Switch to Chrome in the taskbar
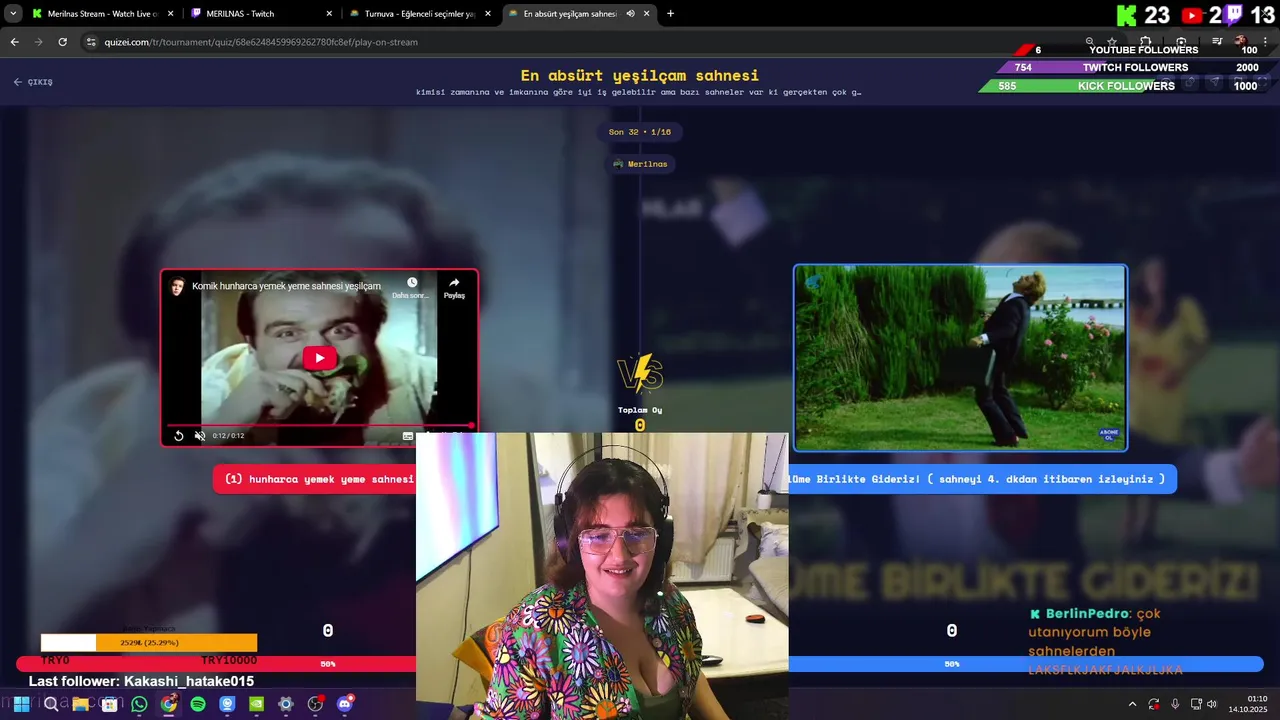The width and height of the screenshot is (1280, 720). [x=168, y=704]
